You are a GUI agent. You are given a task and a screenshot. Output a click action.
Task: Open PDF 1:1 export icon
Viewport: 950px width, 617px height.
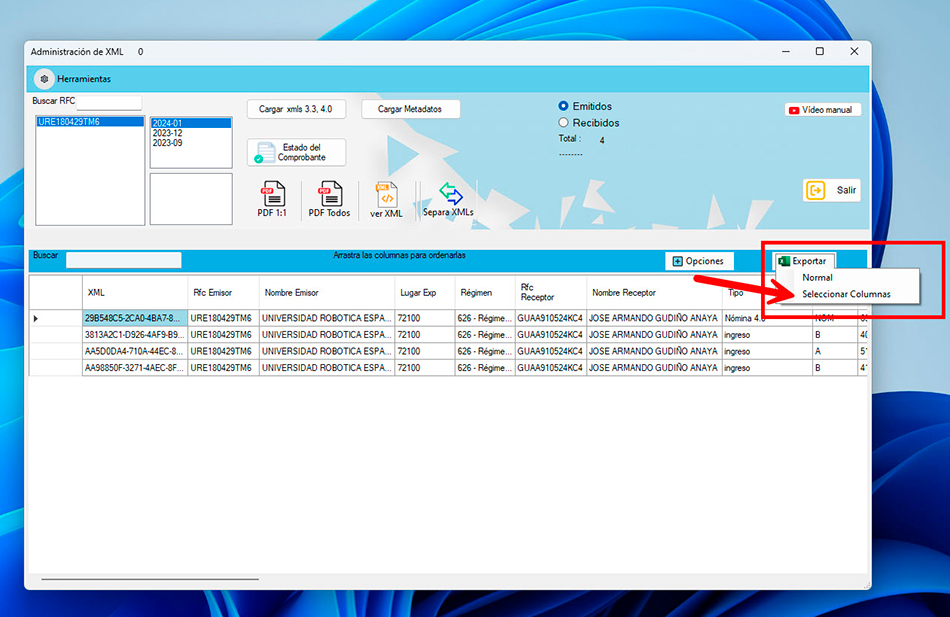click(273, 194)
